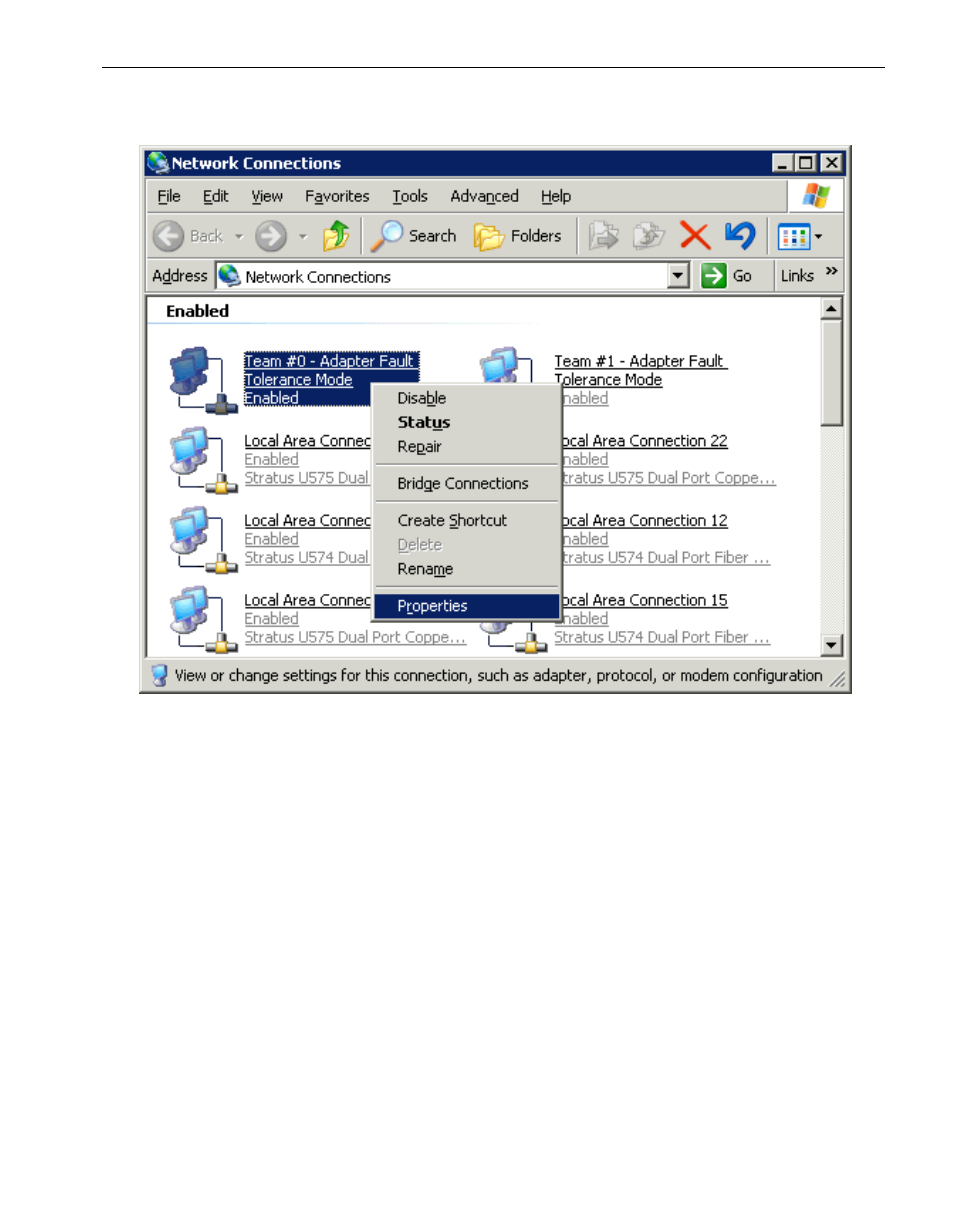
Task: Click the blue Undo arrow icon
Action: coord(741,236)
